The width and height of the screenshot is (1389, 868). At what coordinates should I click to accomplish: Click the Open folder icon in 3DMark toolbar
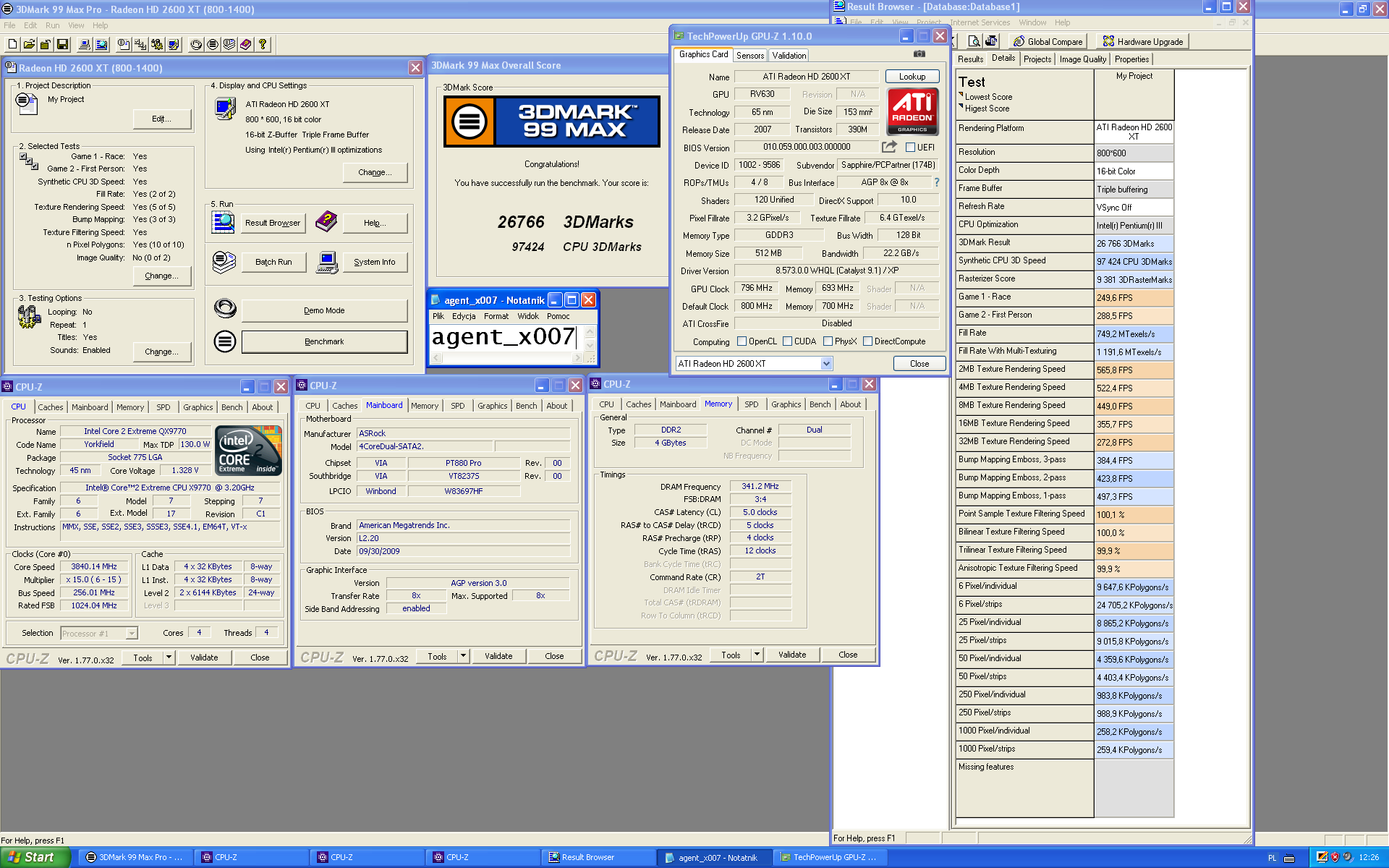29,45
